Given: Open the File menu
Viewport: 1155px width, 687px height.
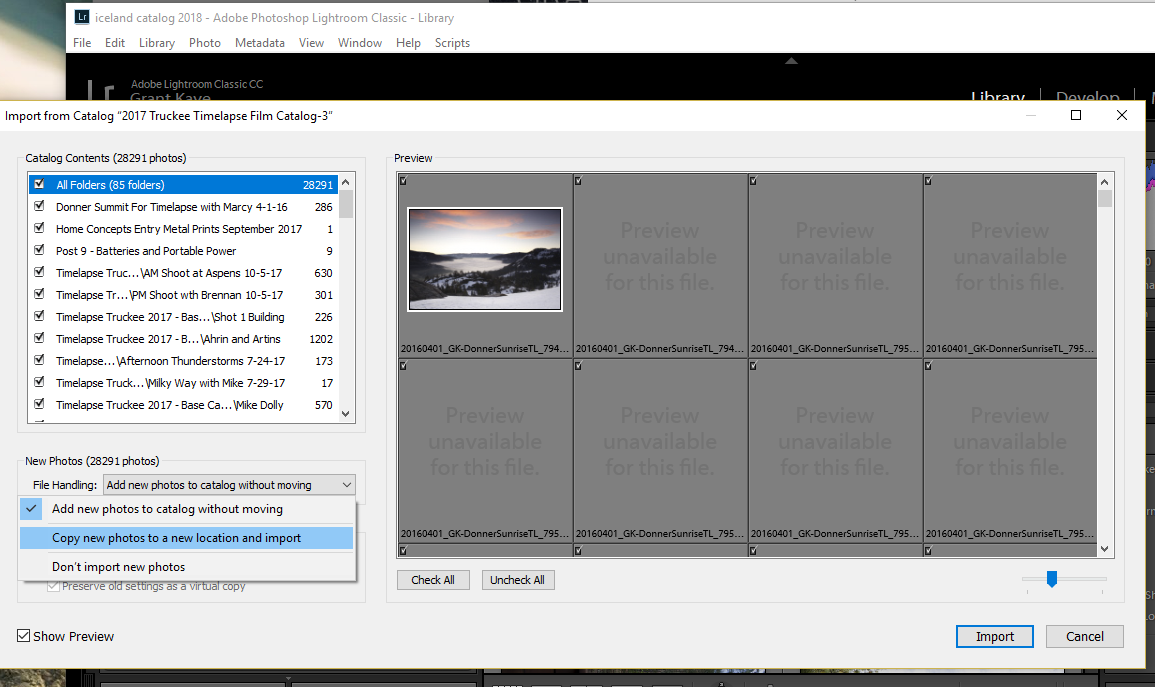Looking at the screenshot, I should point(82,43).
